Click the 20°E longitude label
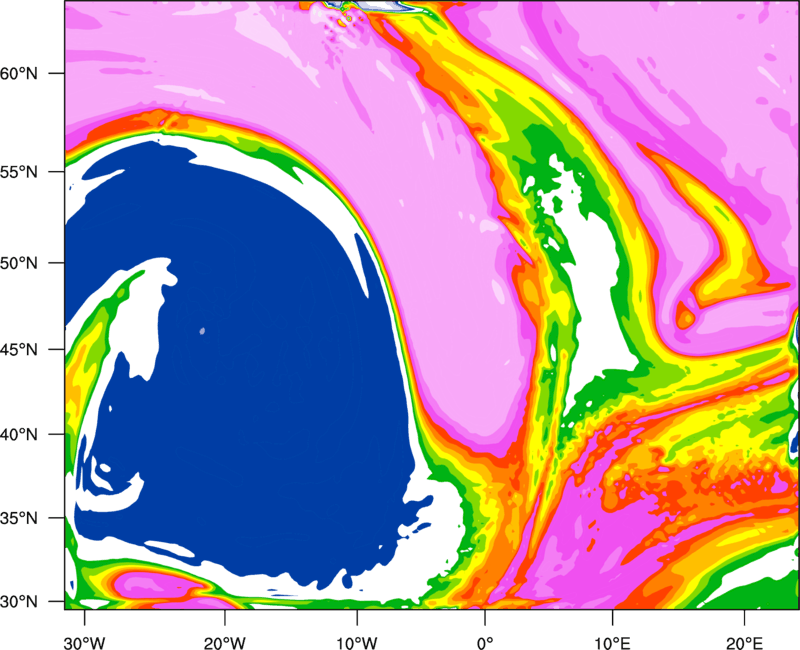The width and height of the screenshot is (800, 650). (744, 643)
